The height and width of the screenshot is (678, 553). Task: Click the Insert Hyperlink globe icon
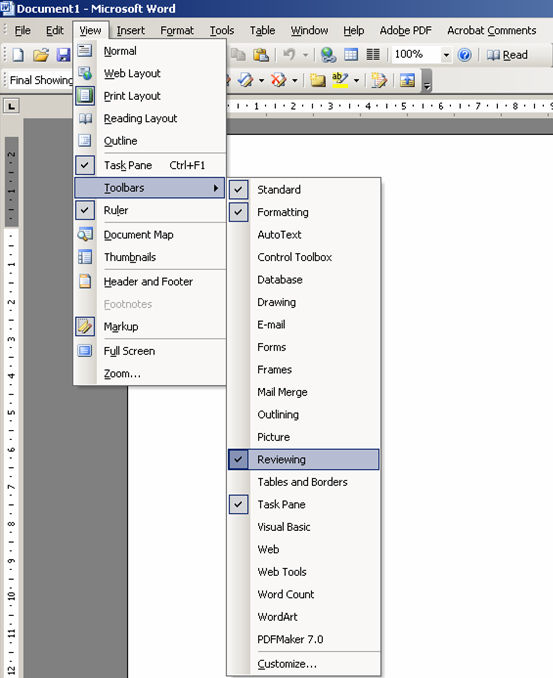[x=328, y=55]
